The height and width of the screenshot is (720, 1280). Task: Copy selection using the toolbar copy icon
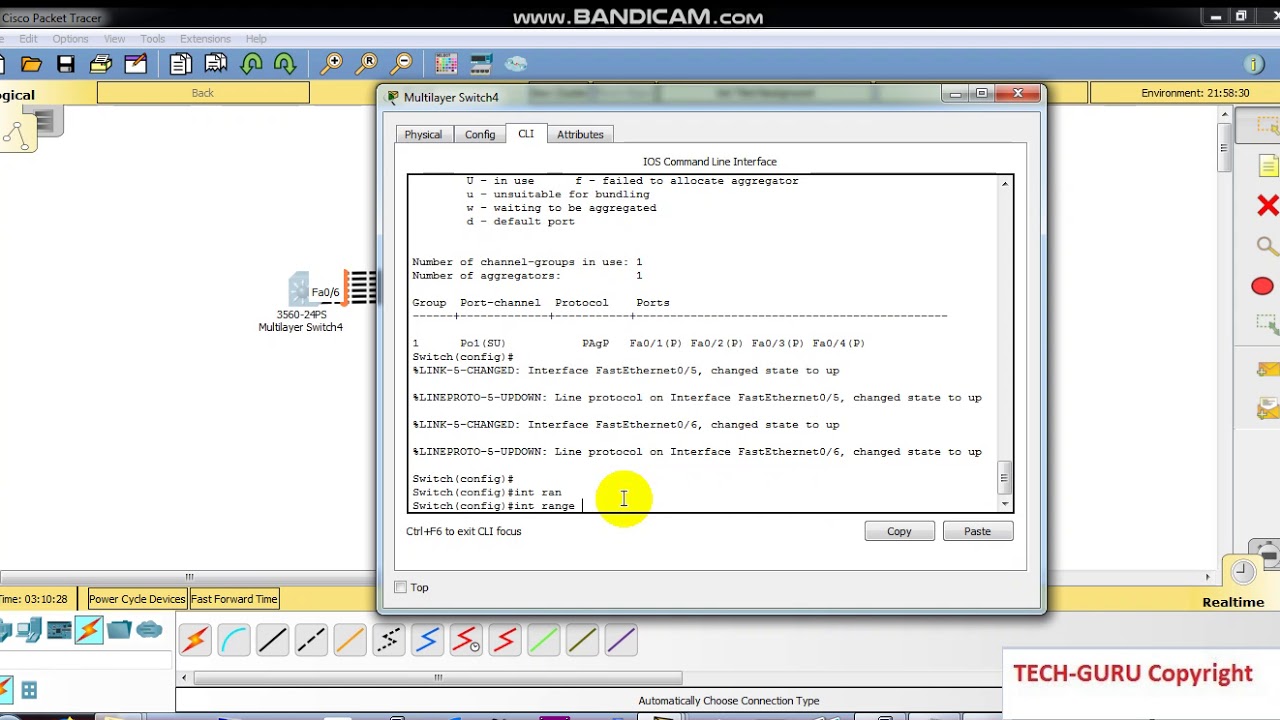click(181, 64)
